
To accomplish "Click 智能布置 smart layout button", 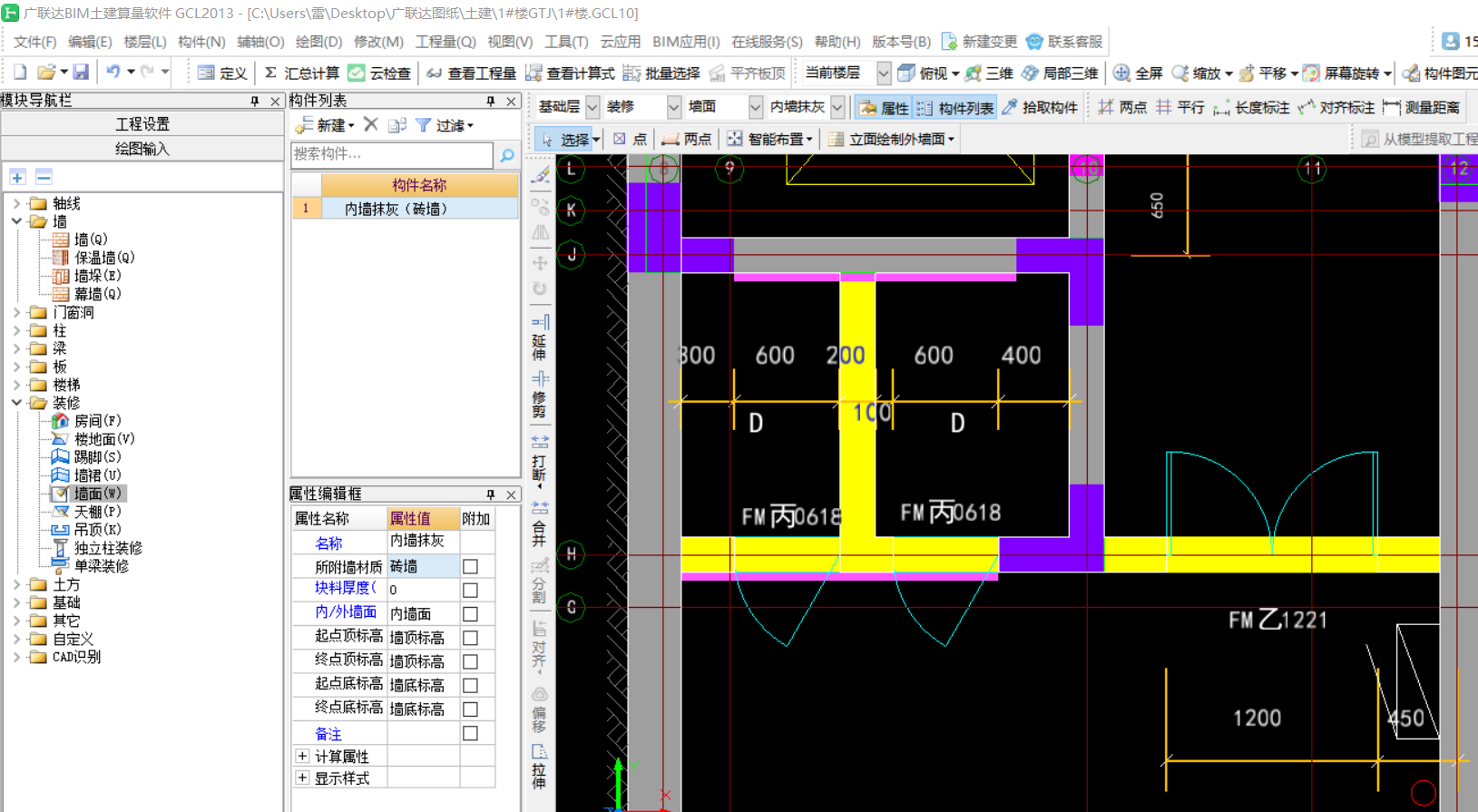I will 770,139.
